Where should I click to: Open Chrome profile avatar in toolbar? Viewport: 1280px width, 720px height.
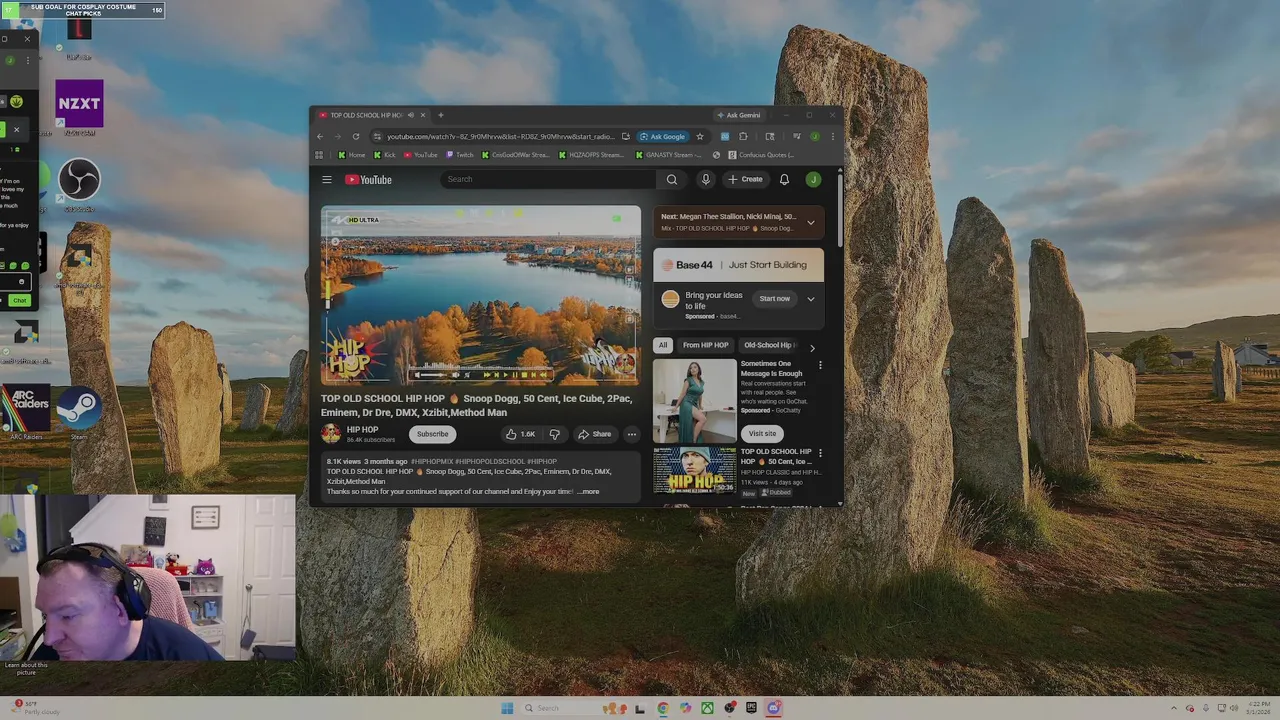(815, 136)
